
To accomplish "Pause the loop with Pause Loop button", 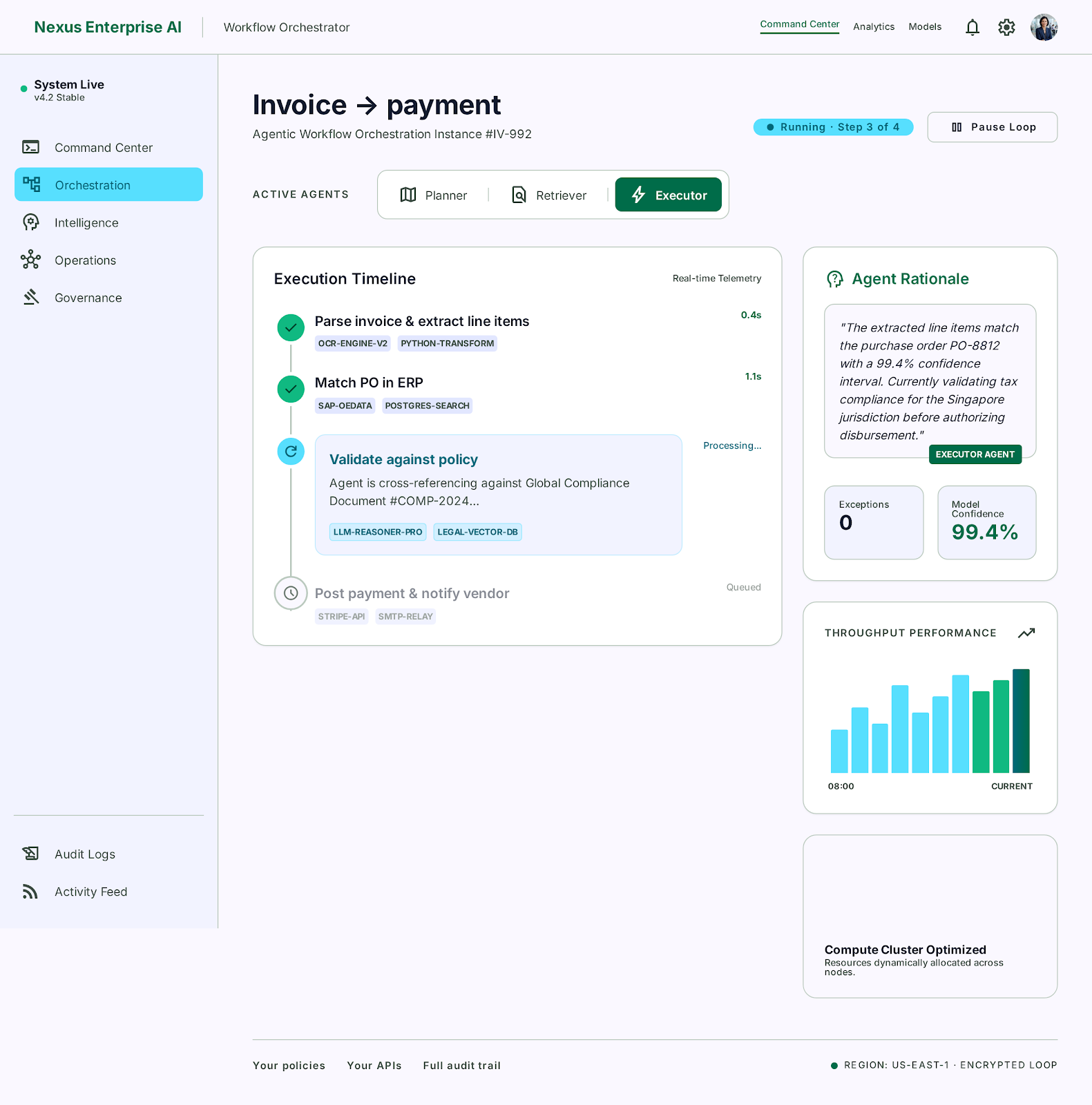I will 992,127.
